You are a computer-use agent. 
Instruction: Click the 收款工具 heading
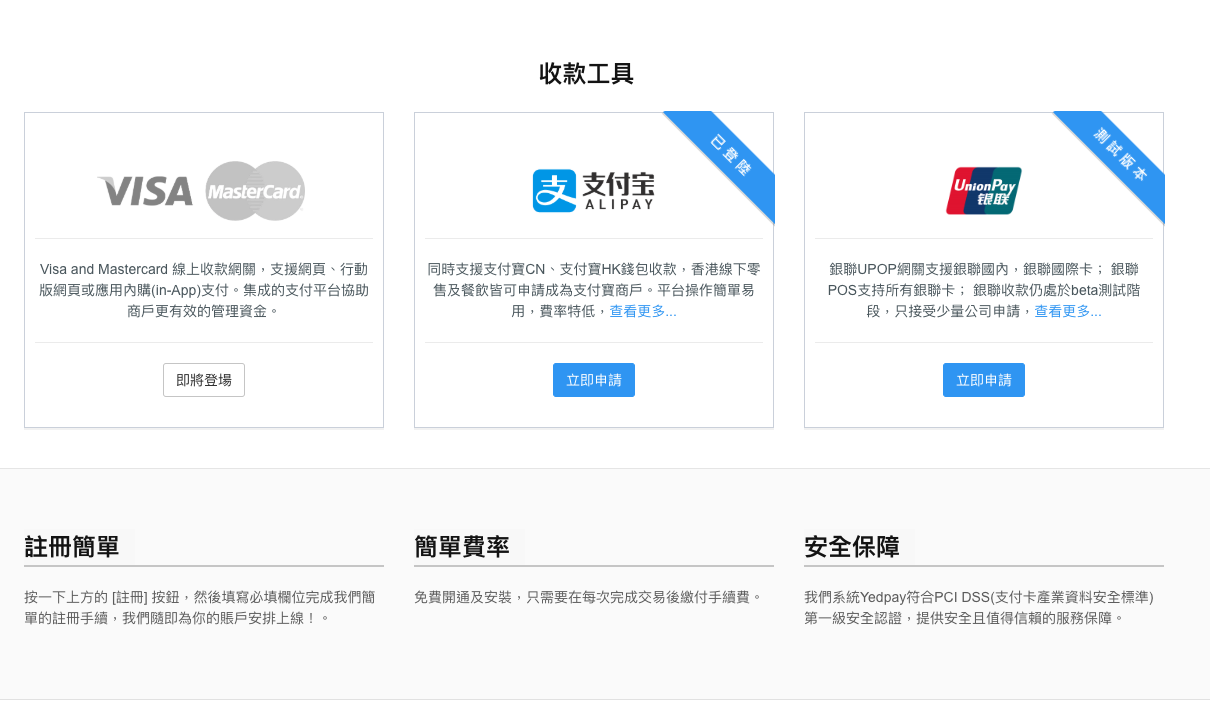tap(586, 74)
